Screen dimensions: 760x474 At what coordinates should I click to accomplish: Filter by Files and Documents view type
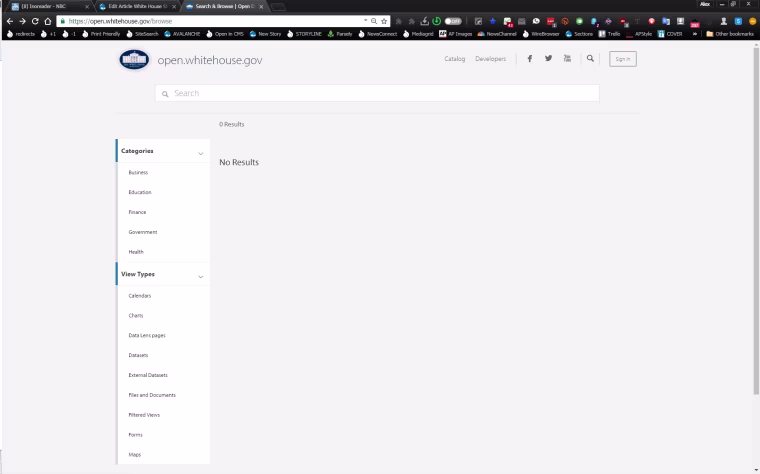click(152, 395)
